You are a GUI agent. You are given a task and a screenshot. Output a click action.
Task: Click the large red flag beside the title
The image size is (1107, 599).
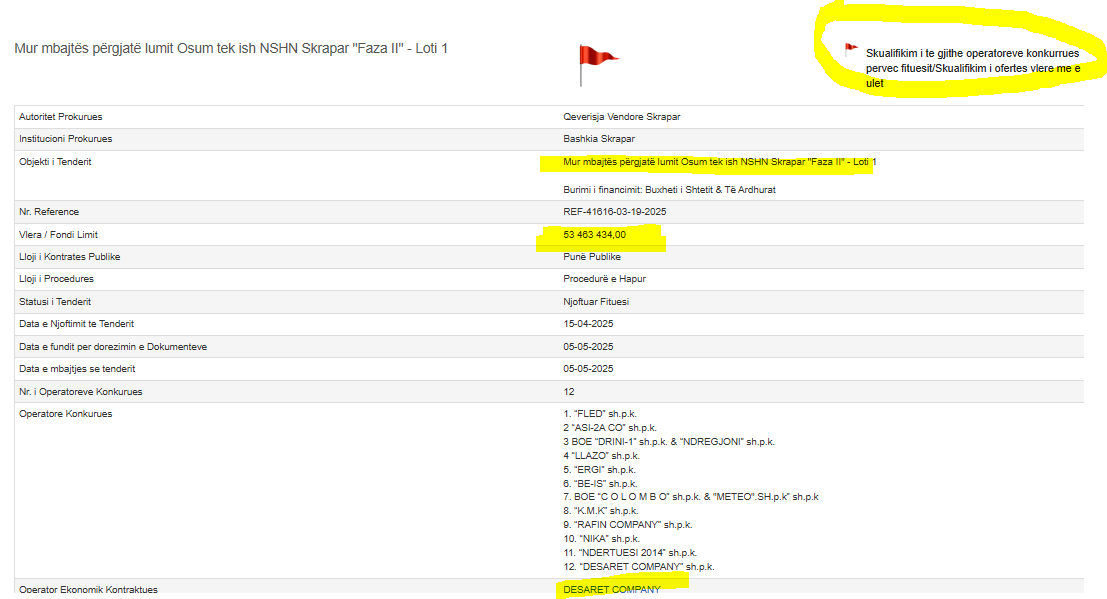click(597, 60)
